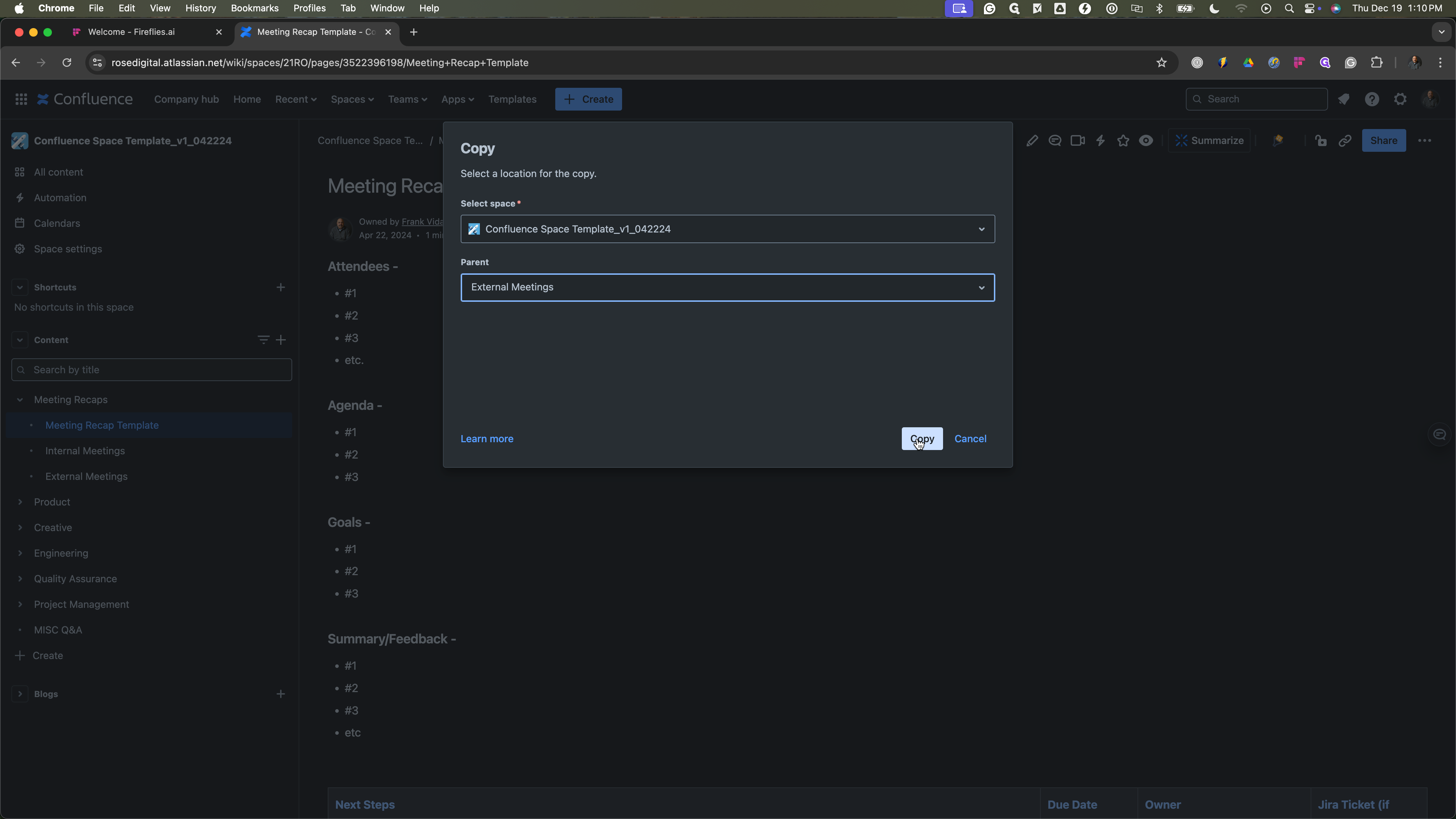1456x819 pixels.
Task: Open inline comments icon in page toolbar
Action: pyautogui.click(x=1055, y=141)
